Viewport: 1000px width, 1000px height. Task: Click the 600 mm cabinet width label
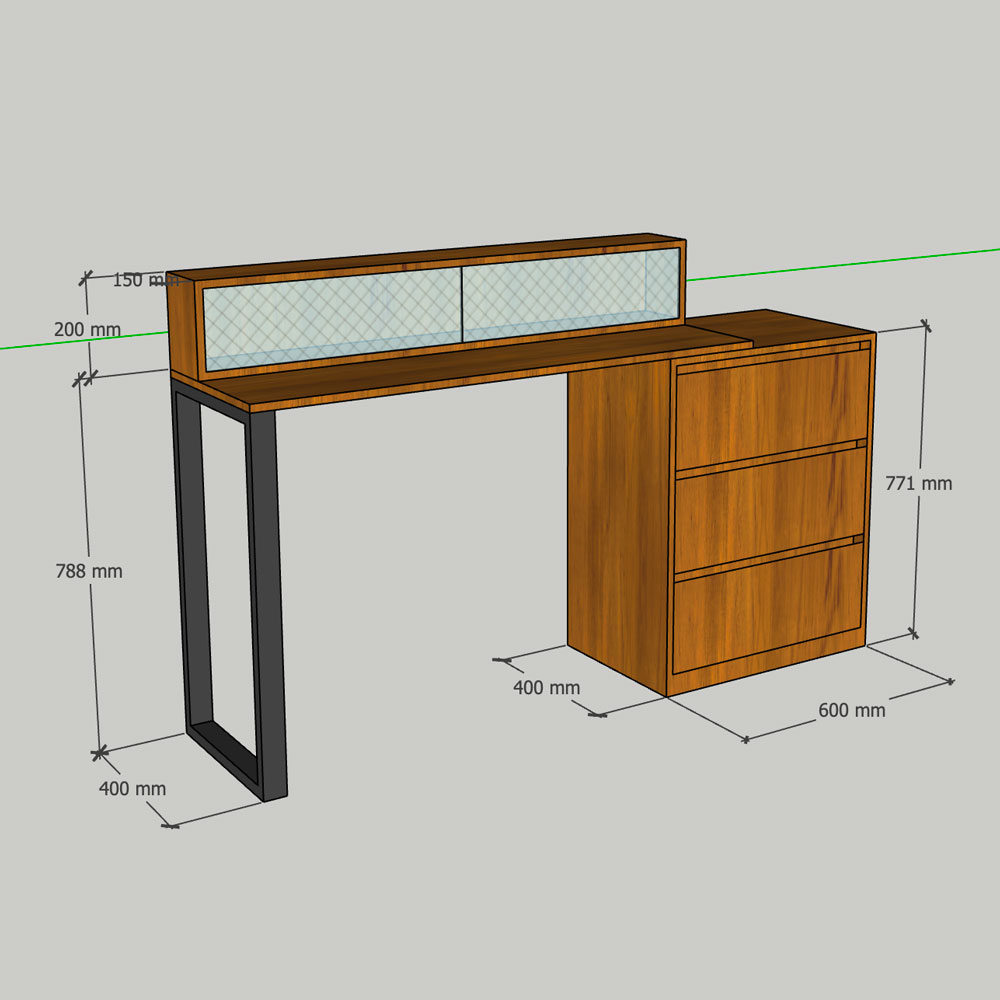coord(851,710)
